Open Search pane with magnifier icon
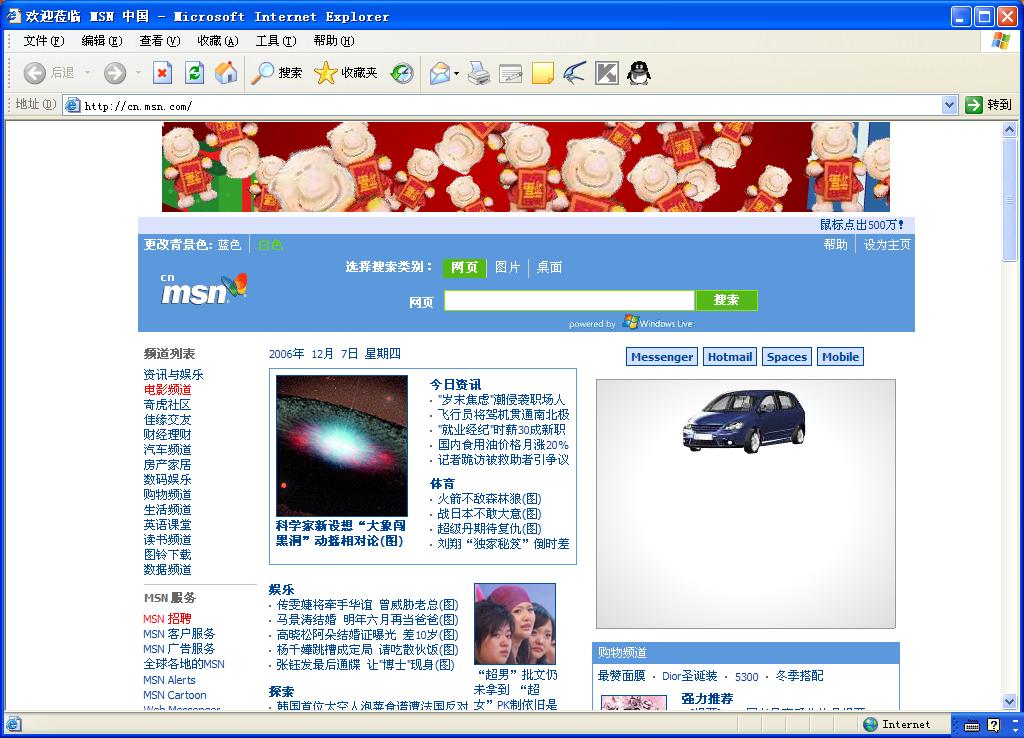This screenshot has height=738, width=1024. 263,73
